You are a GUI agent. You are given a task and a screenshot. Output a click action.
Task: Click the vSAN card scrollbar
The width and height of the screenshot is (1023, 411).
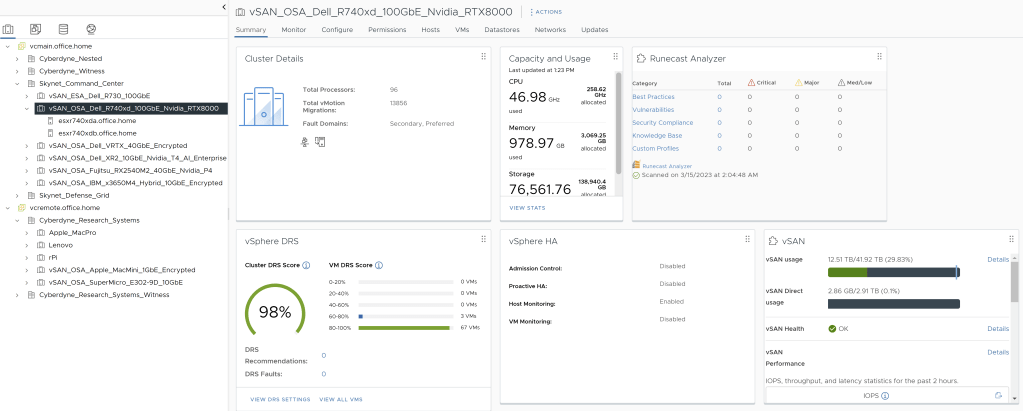pyautogui.click(x=1014, y=284)
